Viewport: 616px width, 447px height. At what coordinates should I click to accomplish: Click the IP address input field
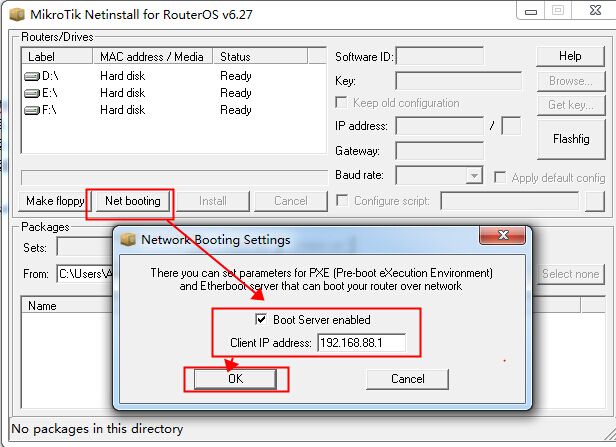[440, 126]
